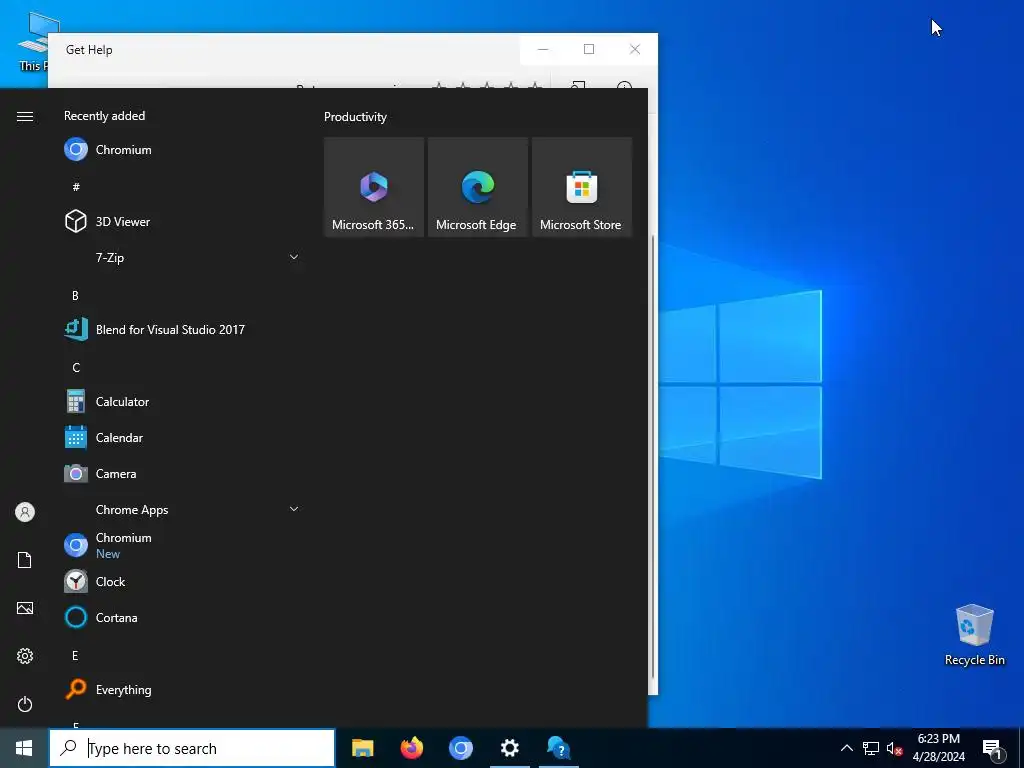1024x768 pixels.
Task: Open the Calendar app
Action: pyautogui.click(x=182, y=438)
